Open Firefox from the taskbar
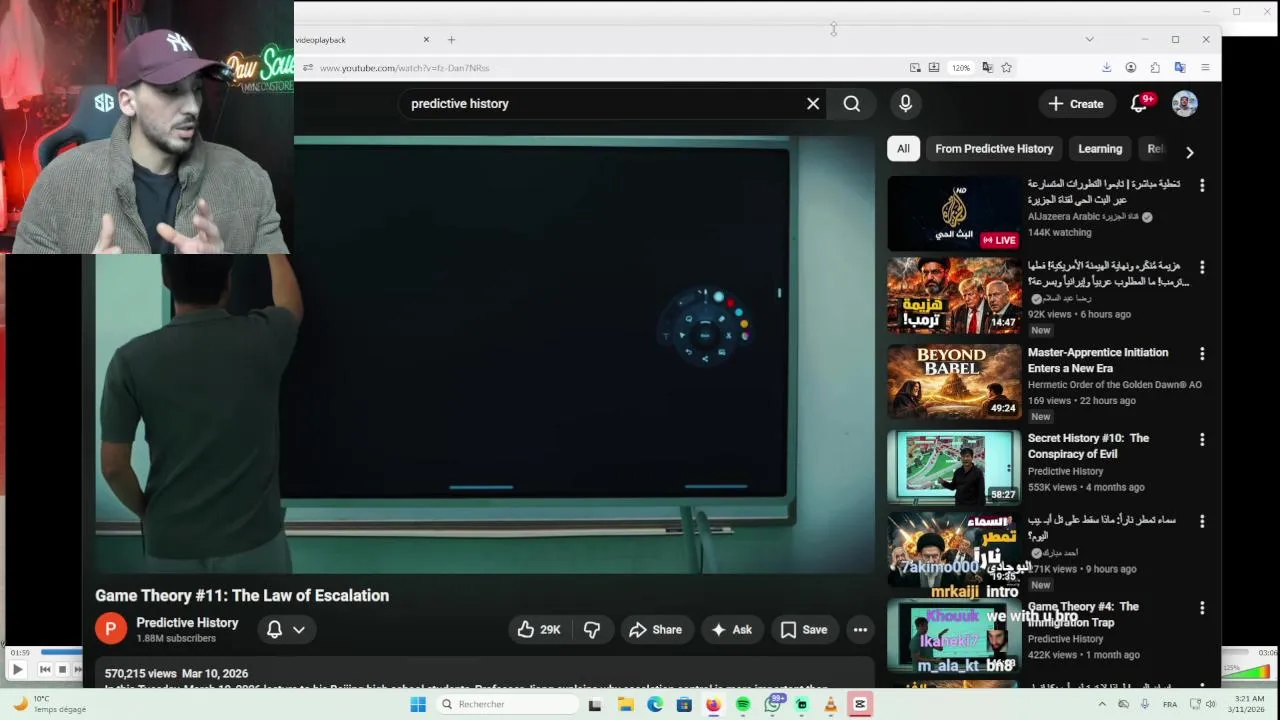 713,705
